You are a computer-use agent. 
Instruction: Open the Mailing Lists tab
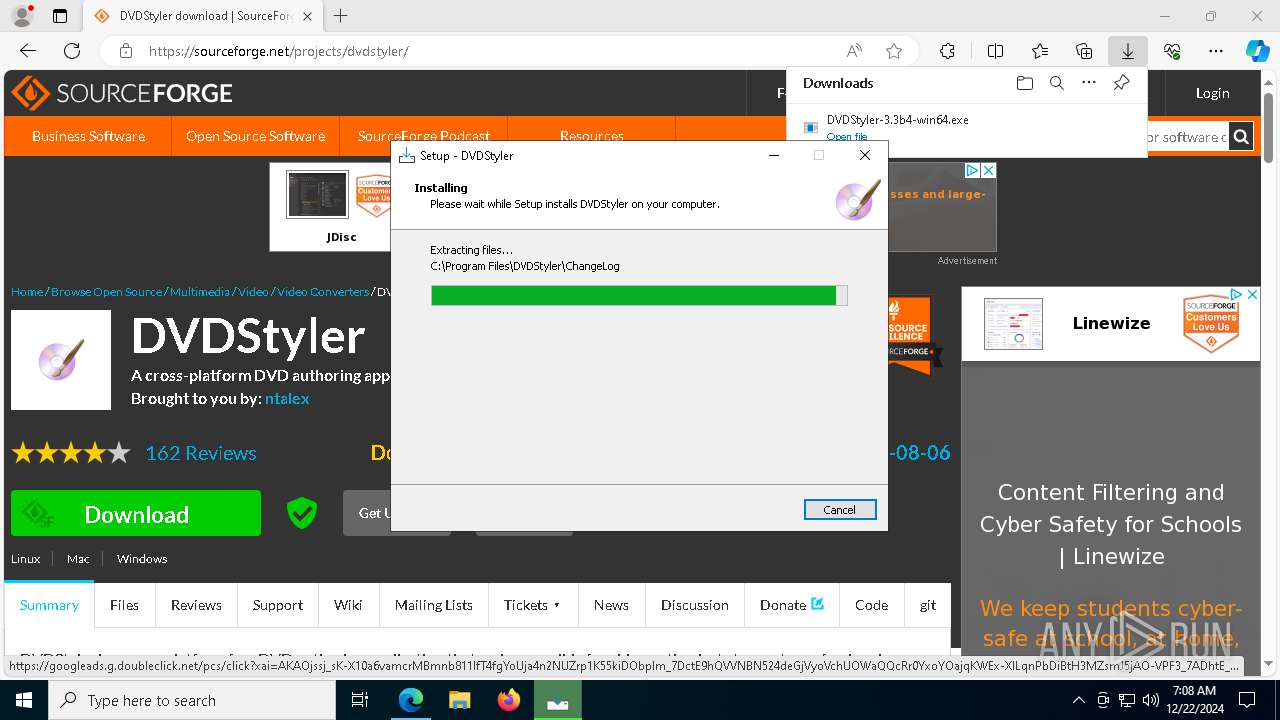pos(434,605)
